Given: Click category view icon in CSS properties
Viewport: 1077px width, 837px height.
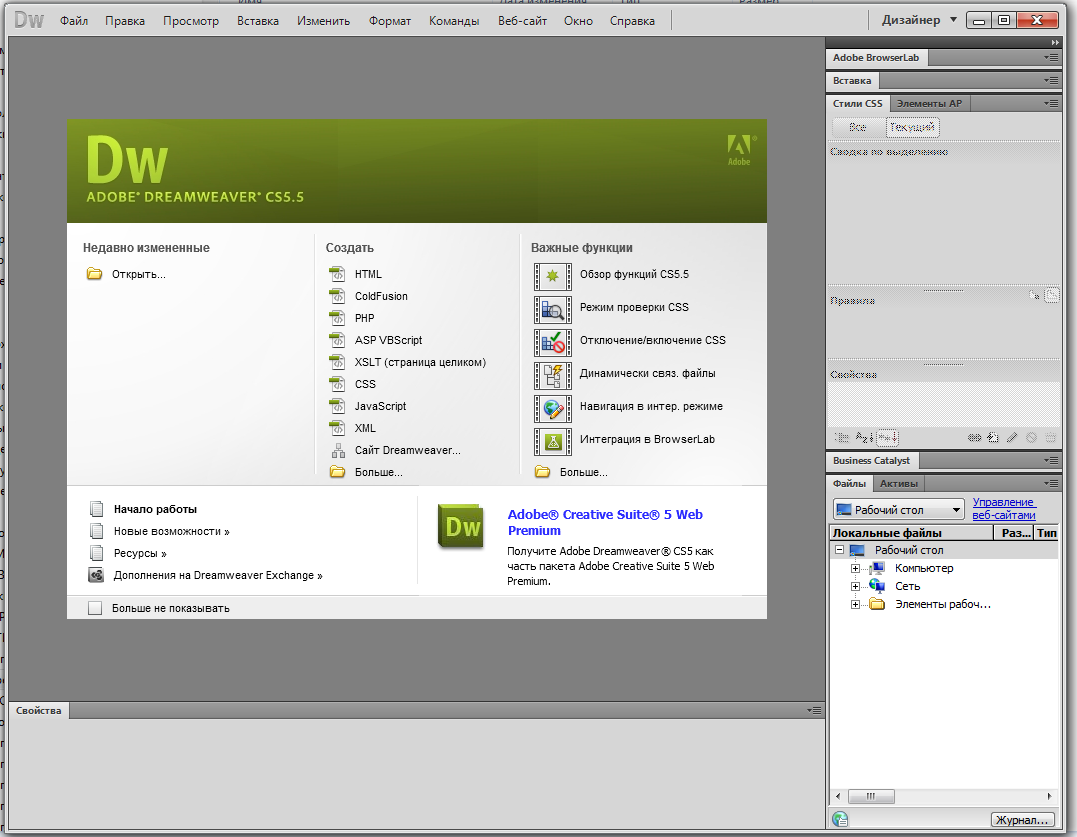Looking at the screenshot, I should pos(841,437).
